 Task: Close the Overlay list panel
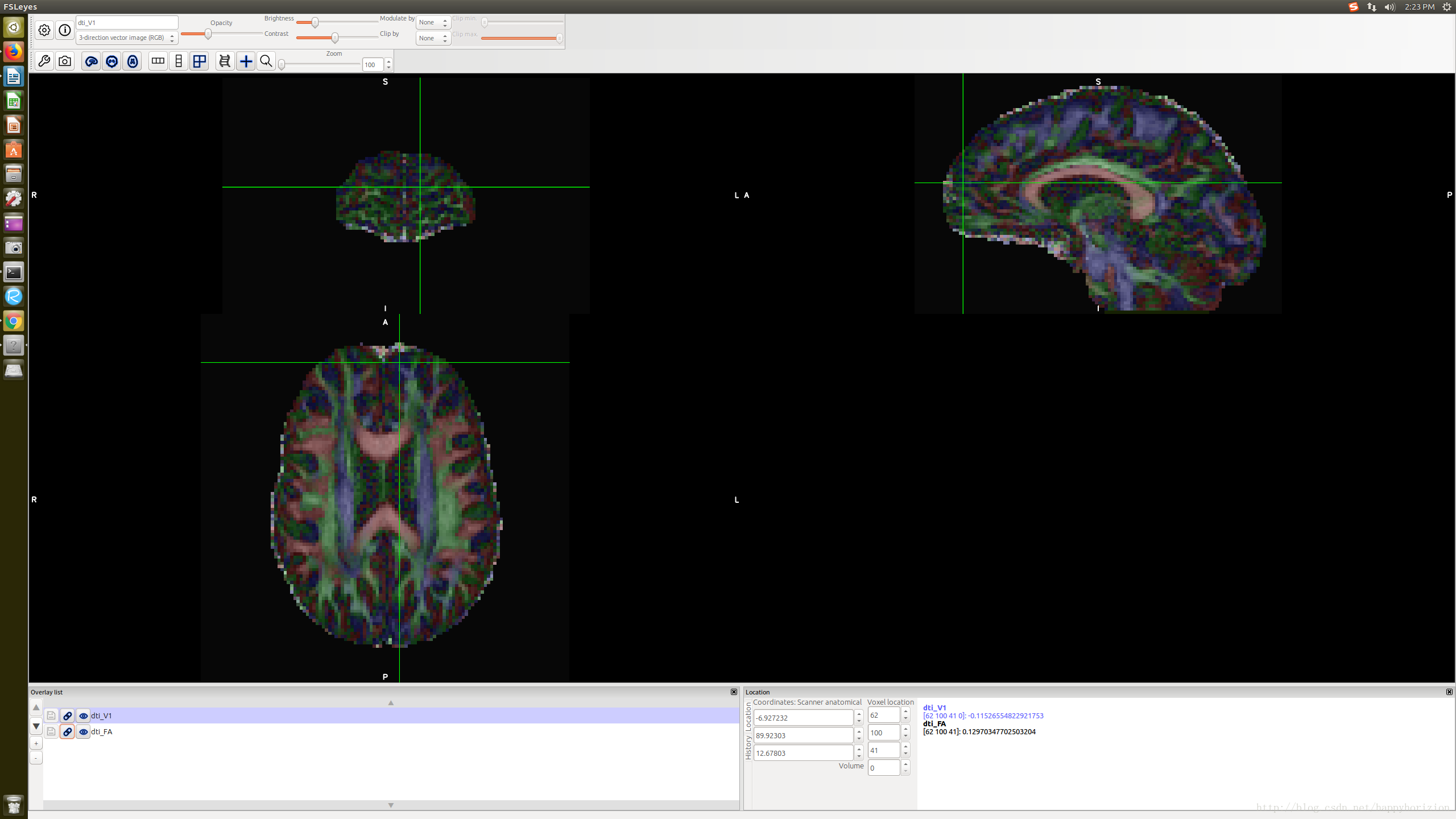pyautogui.click(x=734, y=692)
